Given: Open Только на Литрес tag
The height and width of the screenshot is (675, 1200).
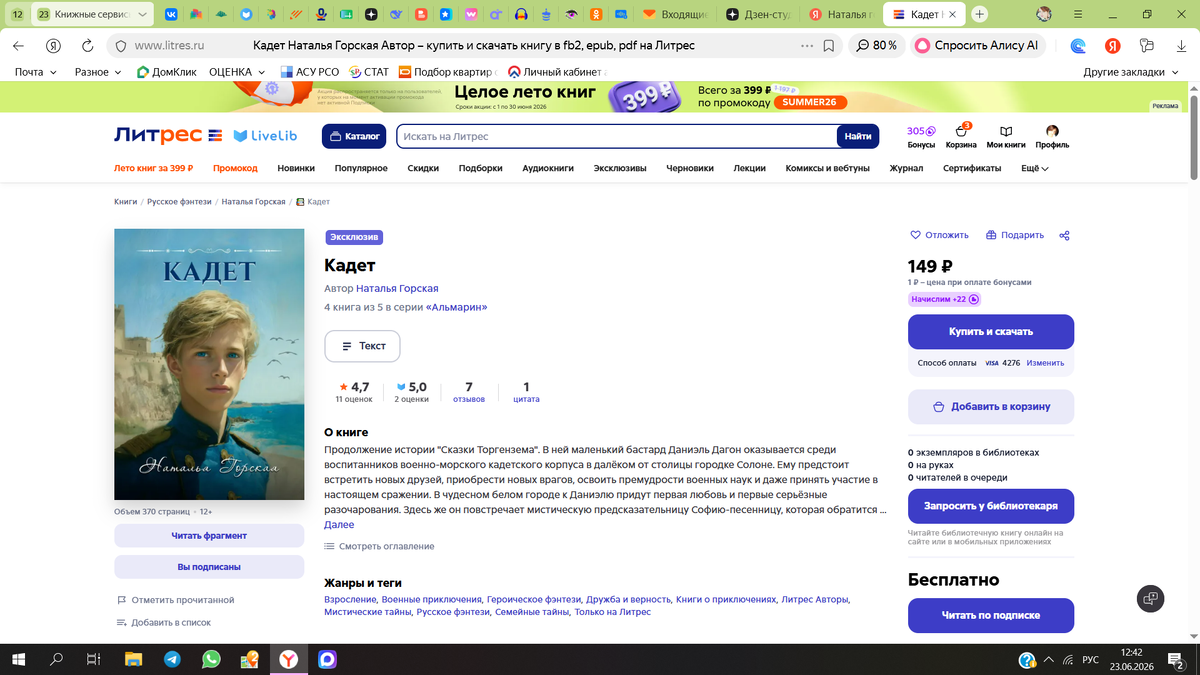Looking at the screenshot, I should 612,612.
